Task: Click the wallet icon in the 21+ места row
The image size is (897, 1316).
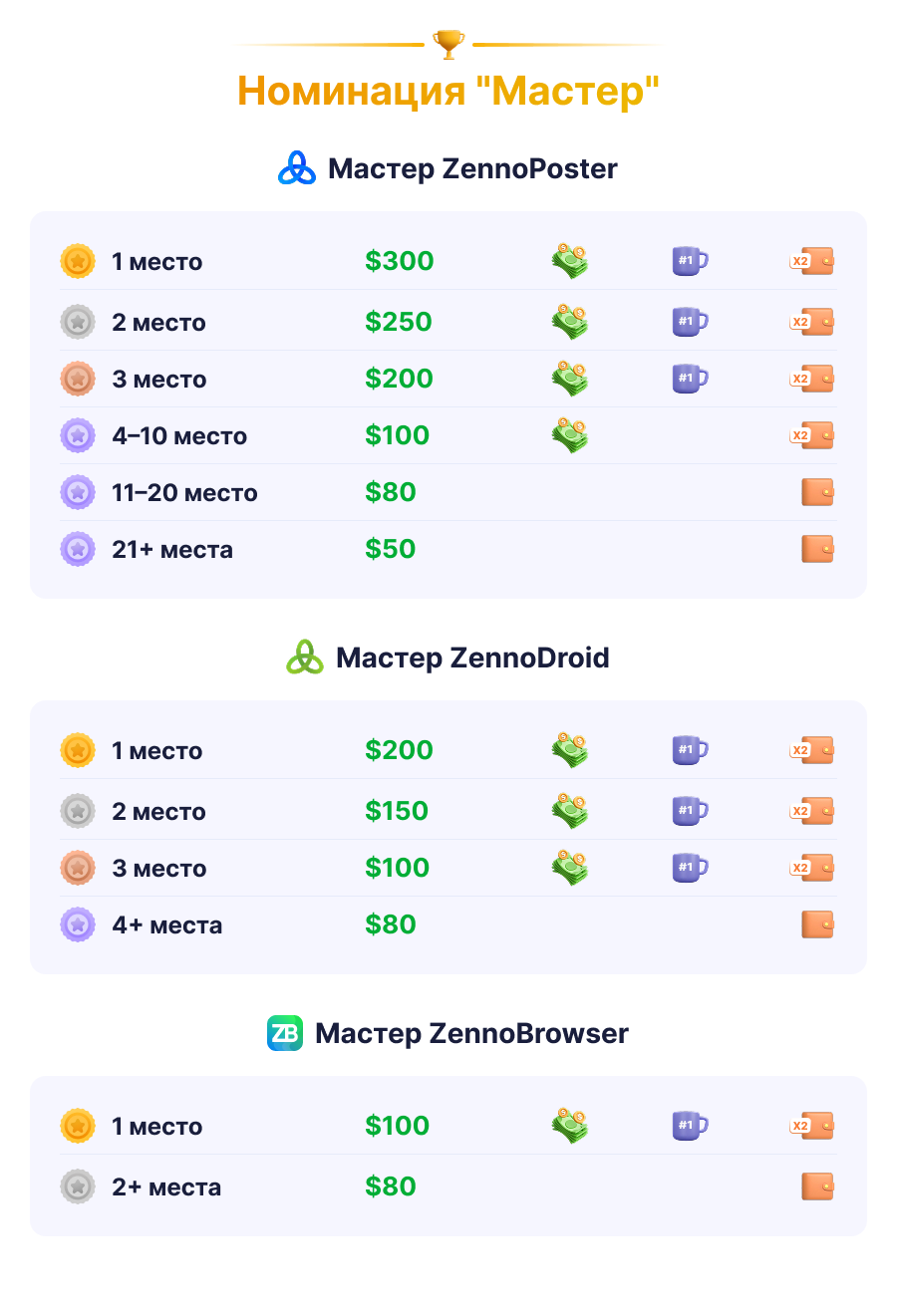Action: tap(817, 549)
